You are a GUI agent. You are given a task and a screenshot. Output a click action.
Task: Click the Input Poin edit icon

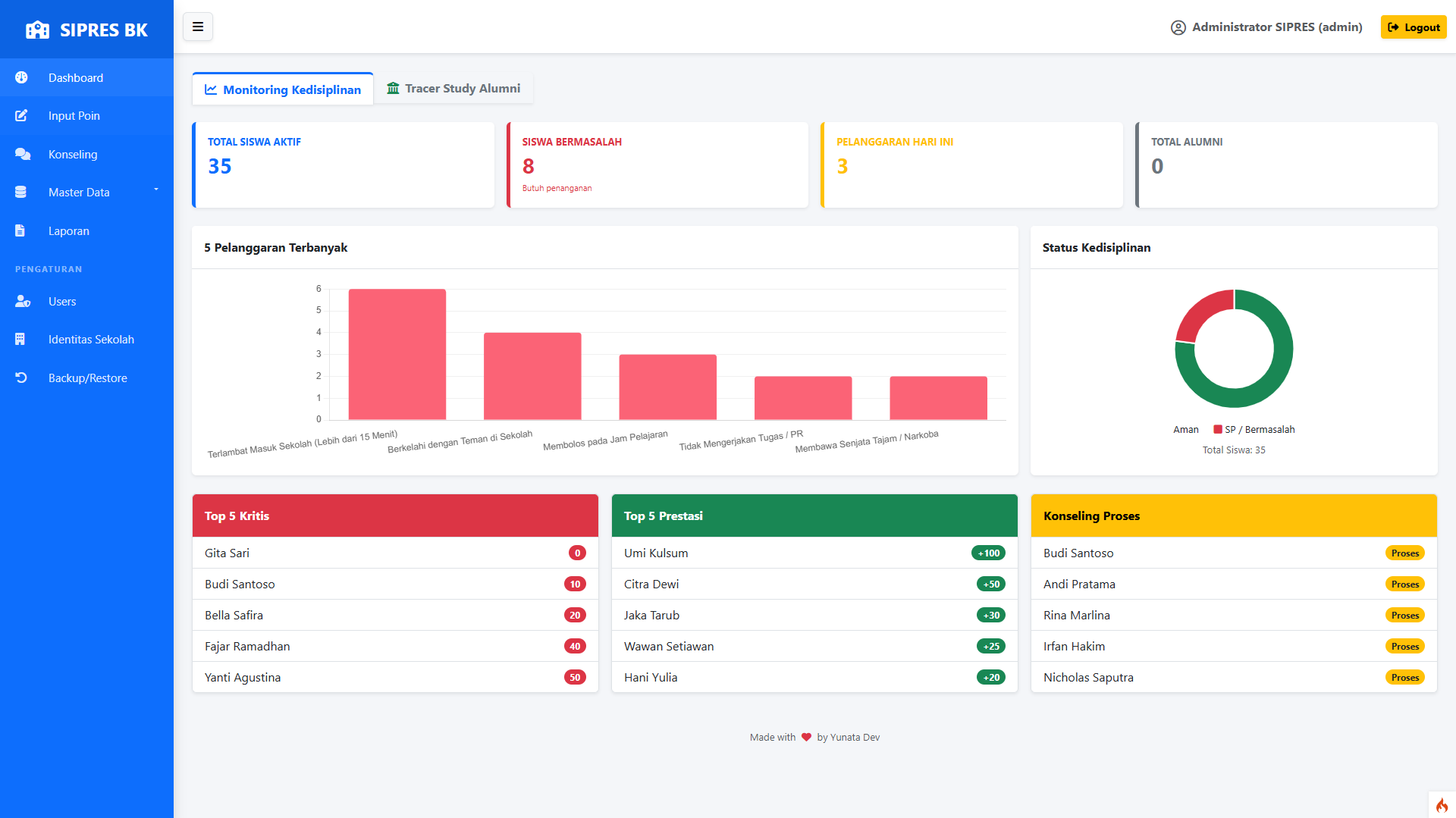(x=21, y=115)
